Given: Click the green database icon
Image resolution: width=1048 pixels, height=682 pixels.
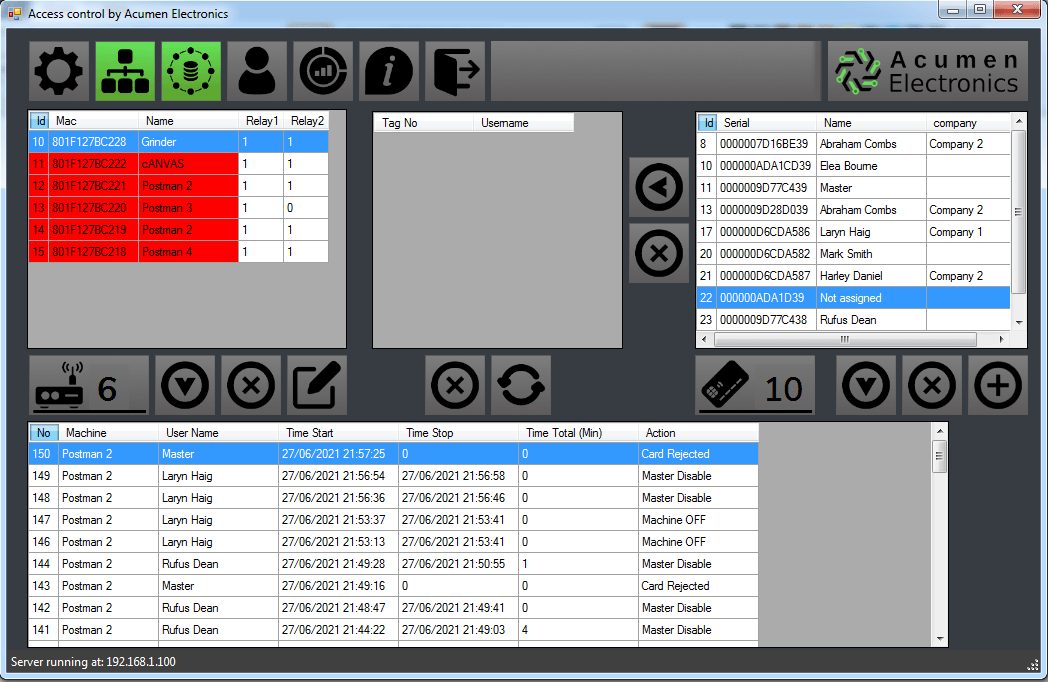Looking at the screenshot, I should tap(191, 72).
